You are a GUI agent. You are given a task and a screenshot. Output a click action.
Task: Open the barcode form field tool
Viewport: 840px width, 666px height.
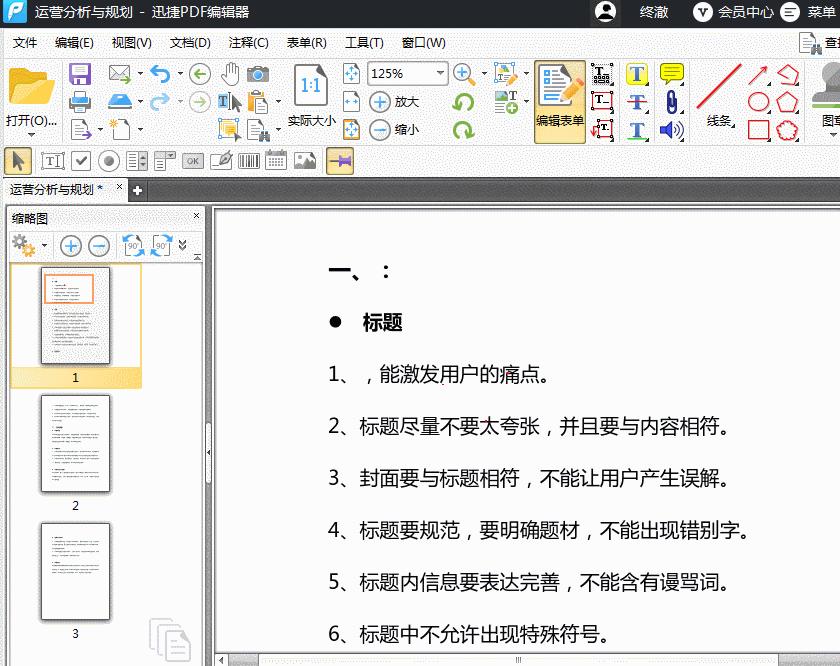pyautogui.click(x=248, y=161)
